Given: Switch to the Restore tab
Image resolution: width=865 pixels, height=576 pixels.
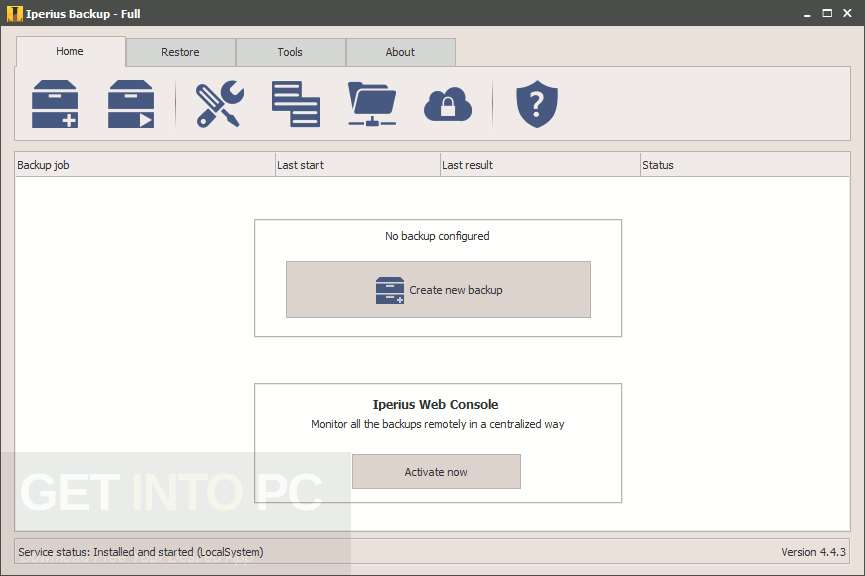Looking at the screenshot, I should pyautogui.click(x=180, y=52).
